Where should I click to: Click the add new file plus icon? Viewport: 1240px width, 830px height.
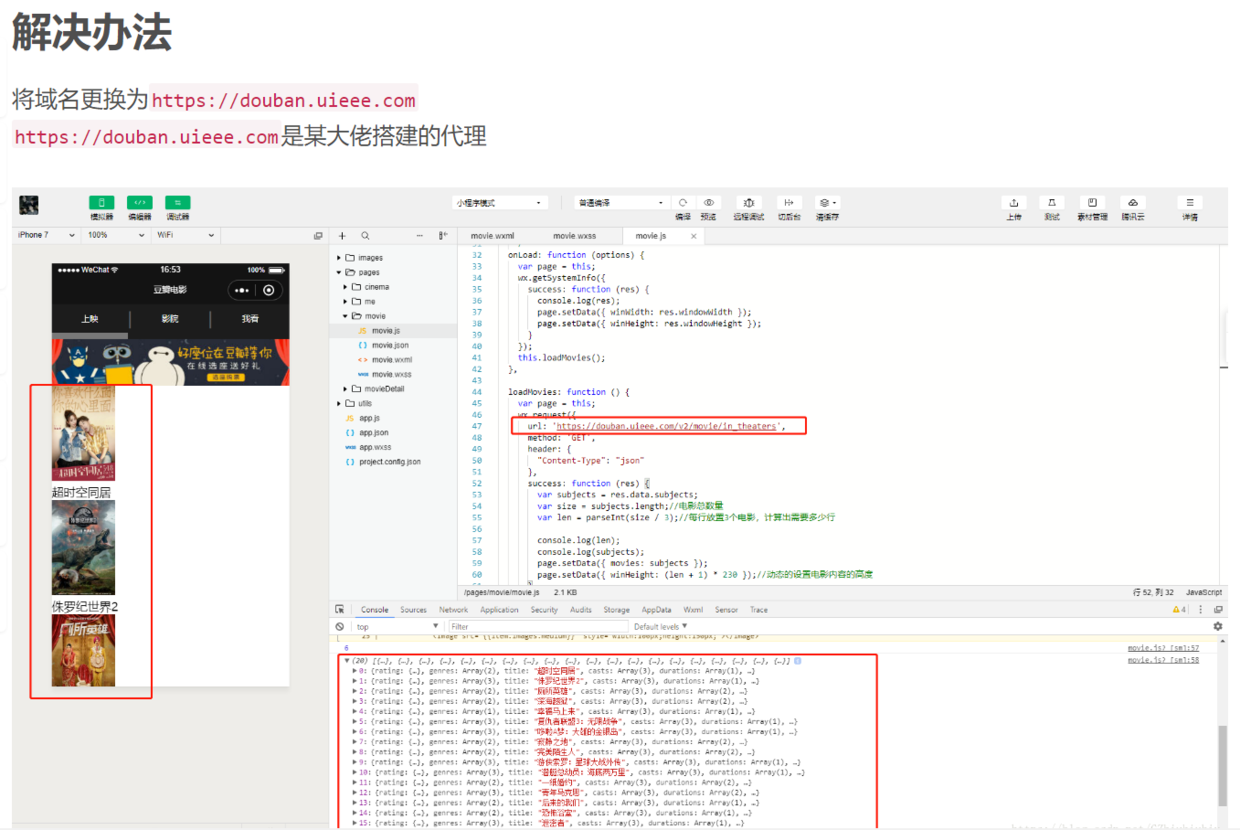[x=342, y=236]
